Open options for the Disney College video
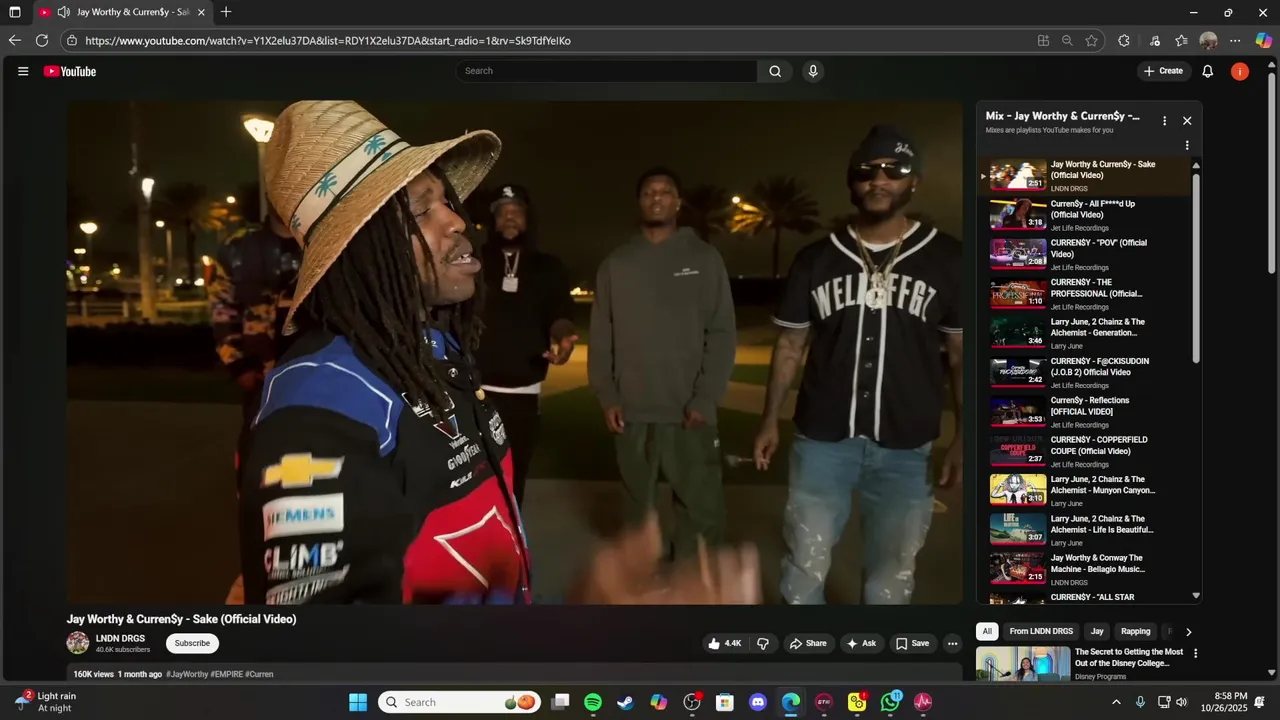Screen dimensions: 1280x720 pyautogui.click(x=1195, y=653)
